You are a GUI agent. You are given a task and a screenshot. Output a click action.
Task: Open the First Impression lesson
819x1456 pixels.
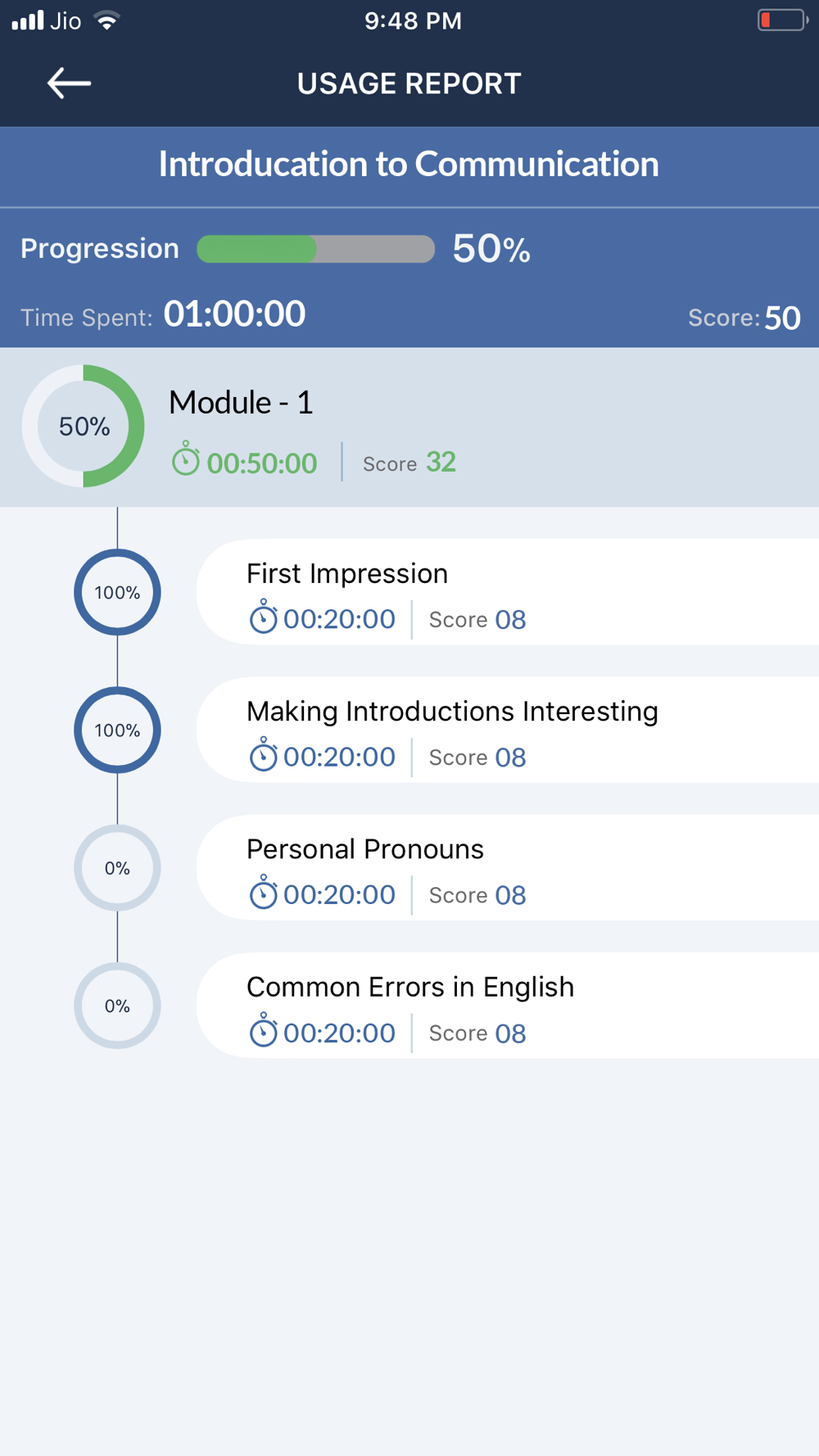coord(347,574)
